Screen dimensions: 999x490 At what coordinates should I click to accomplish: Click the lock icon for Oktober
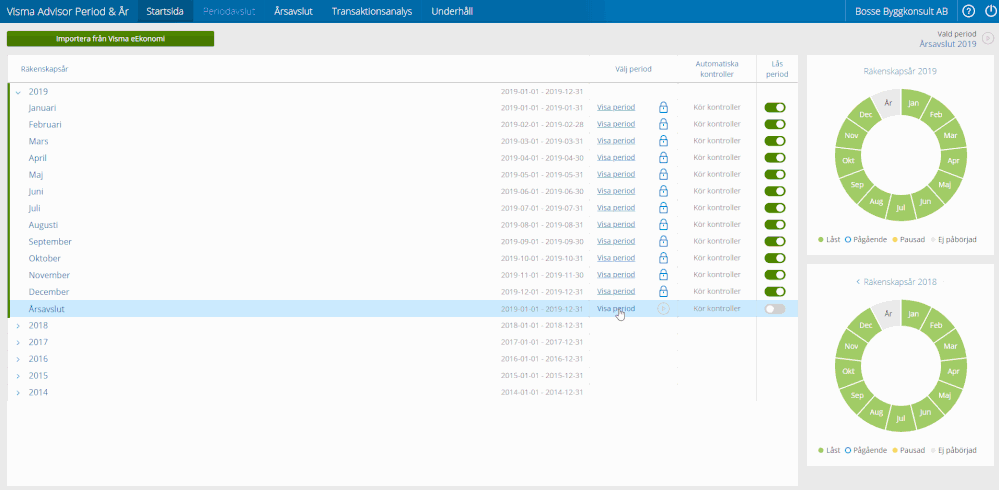click(663, 258)
